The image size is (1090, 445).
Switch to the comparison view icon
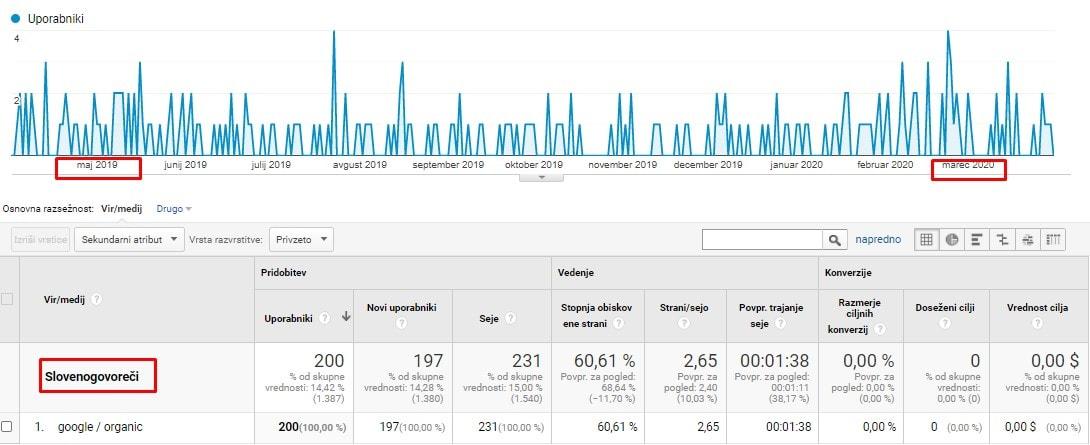(x=1002, y=239)
